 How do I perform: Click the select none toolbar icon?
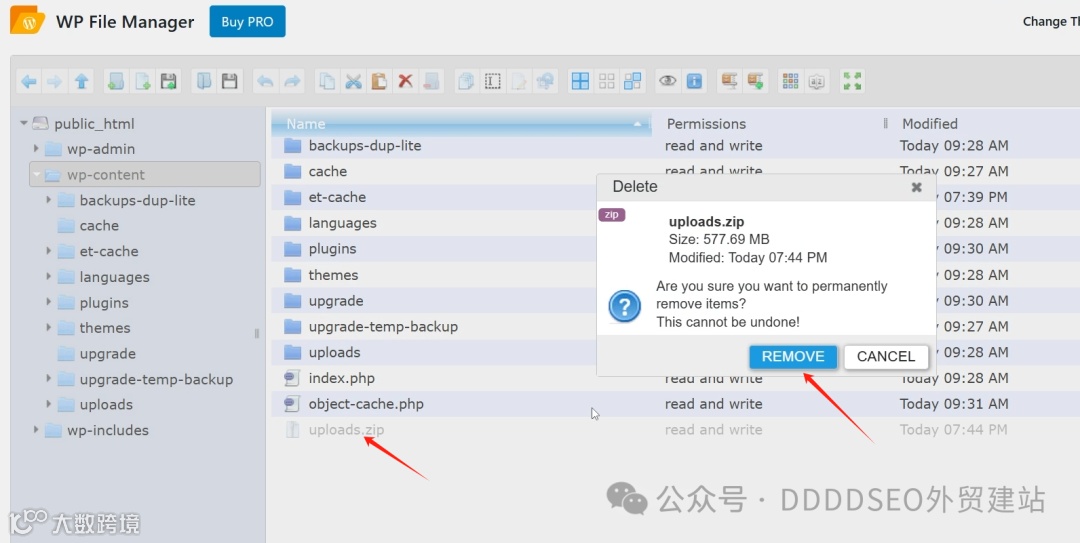607,81
